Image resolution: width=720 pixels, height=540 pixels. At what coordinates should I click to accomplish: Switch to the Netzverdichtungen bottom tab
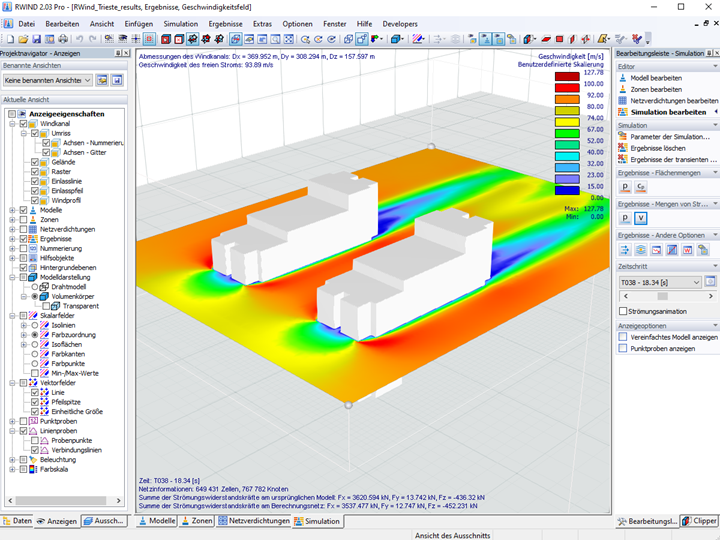pyautogui.click(x=254, y=521)
